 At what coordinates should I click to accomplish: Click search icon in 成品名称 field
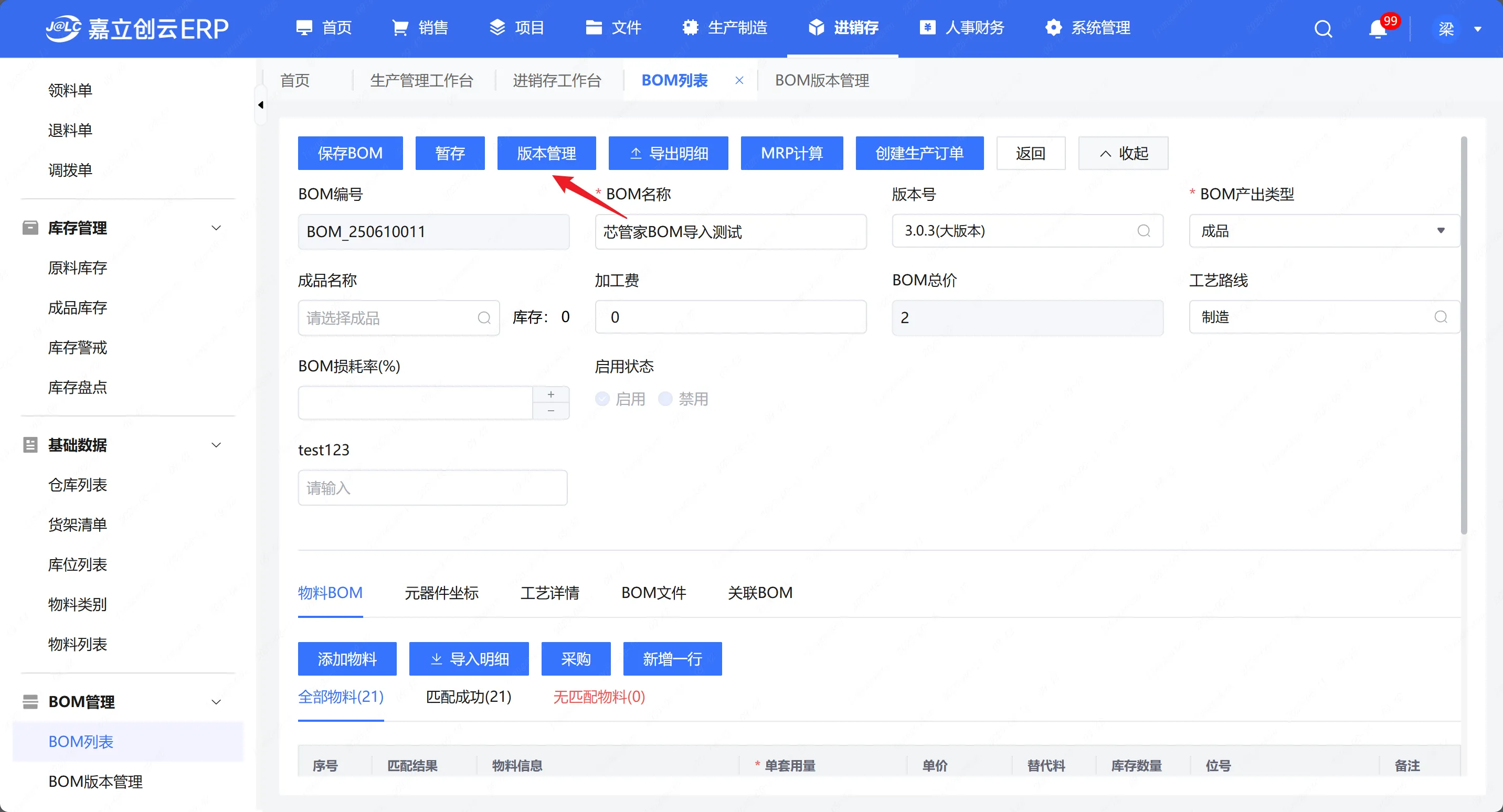[x=484, y=318]
